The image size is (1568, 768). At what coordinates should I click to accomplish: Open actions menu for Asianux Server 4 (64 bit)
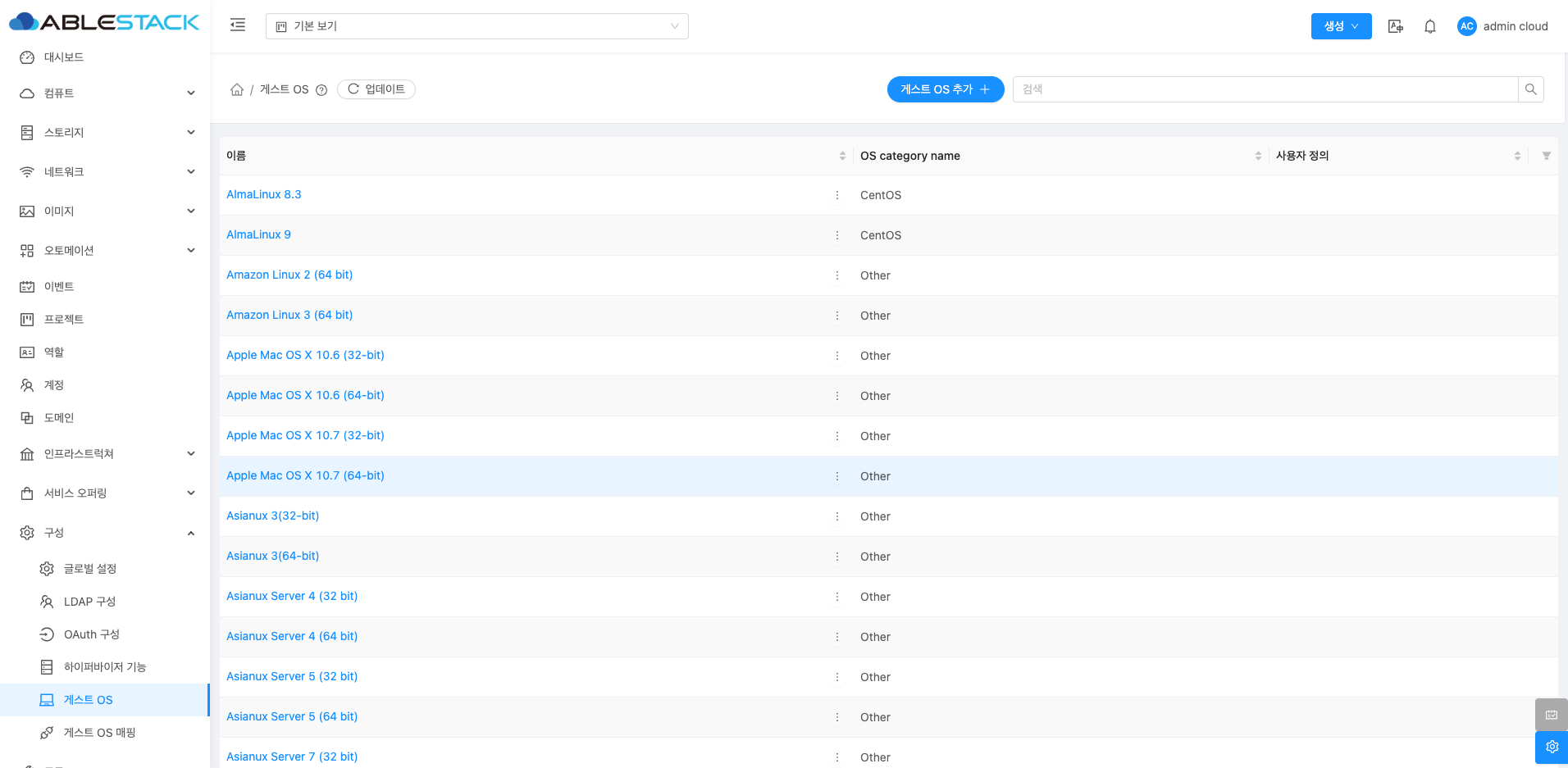click(836, 637)
